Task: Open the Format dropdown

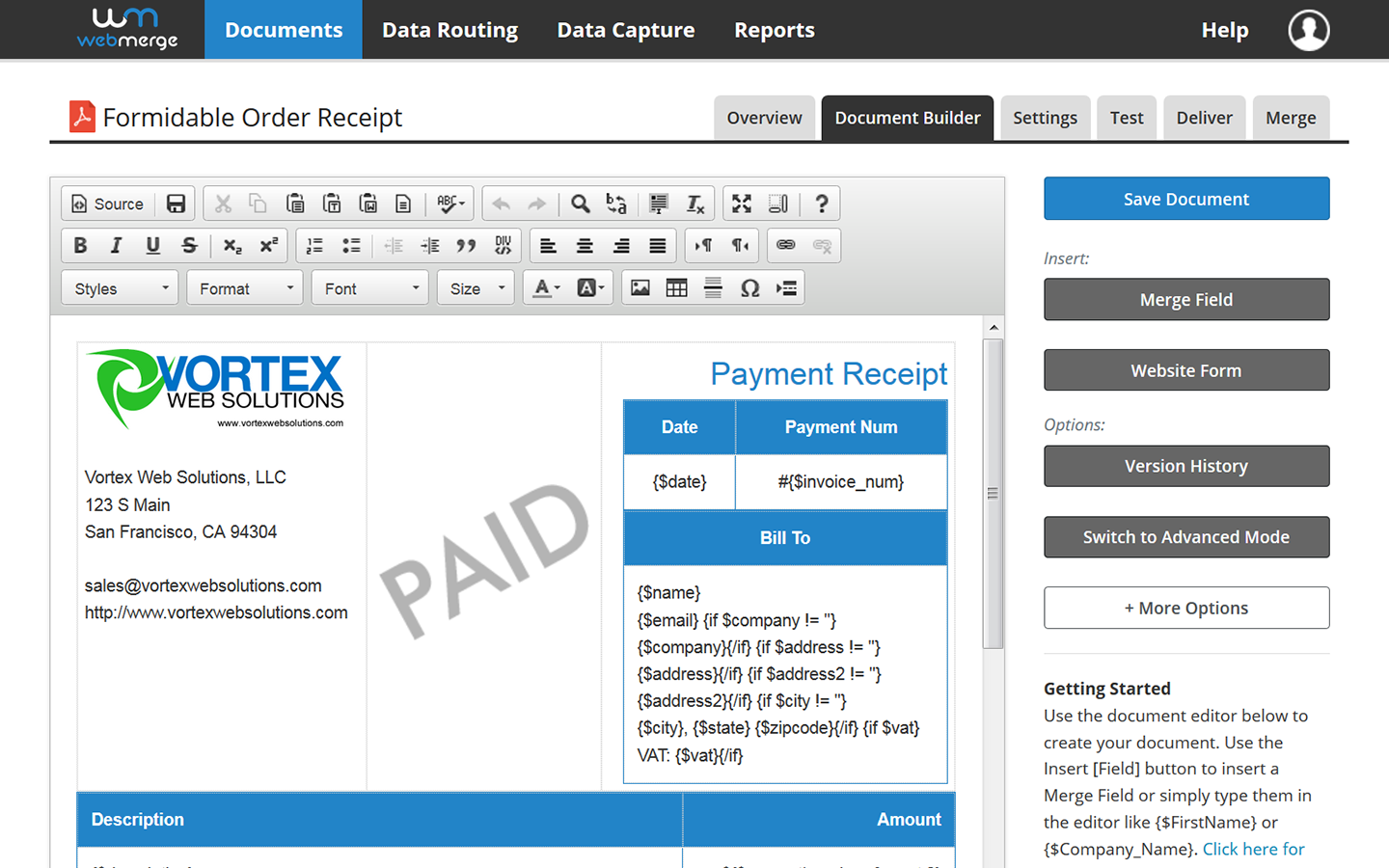Action: [245, 288]
